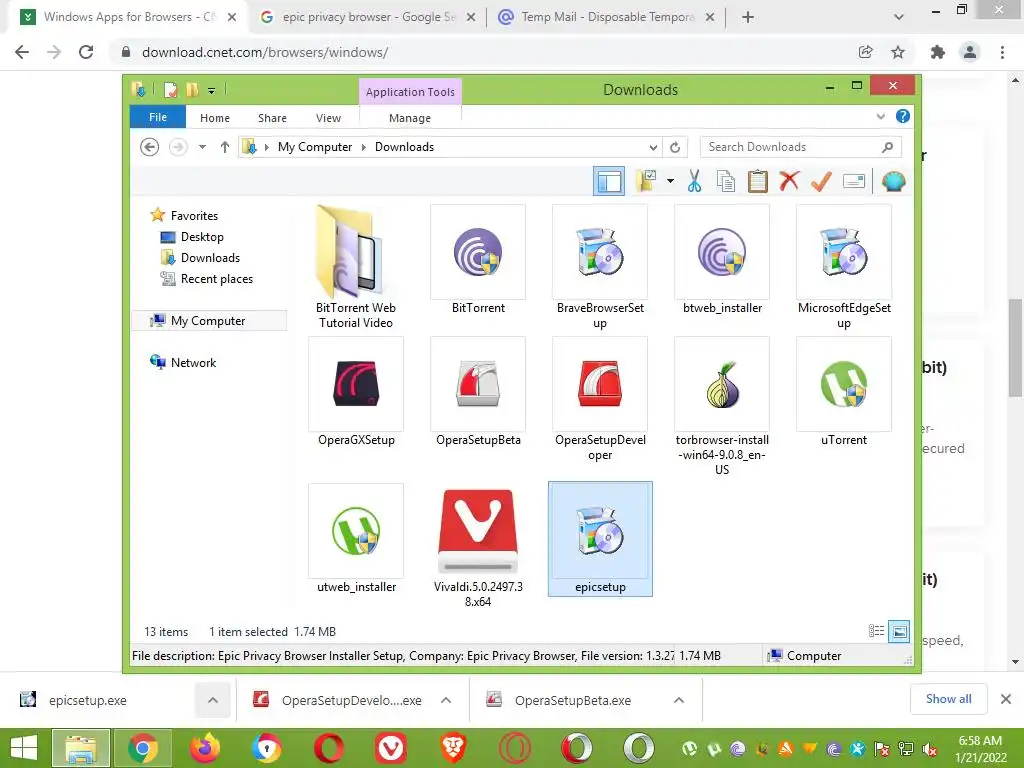The height and width of the screenshot is (768, 1024).
Task: Select the utweb_installer file
Action: (356, 539)
